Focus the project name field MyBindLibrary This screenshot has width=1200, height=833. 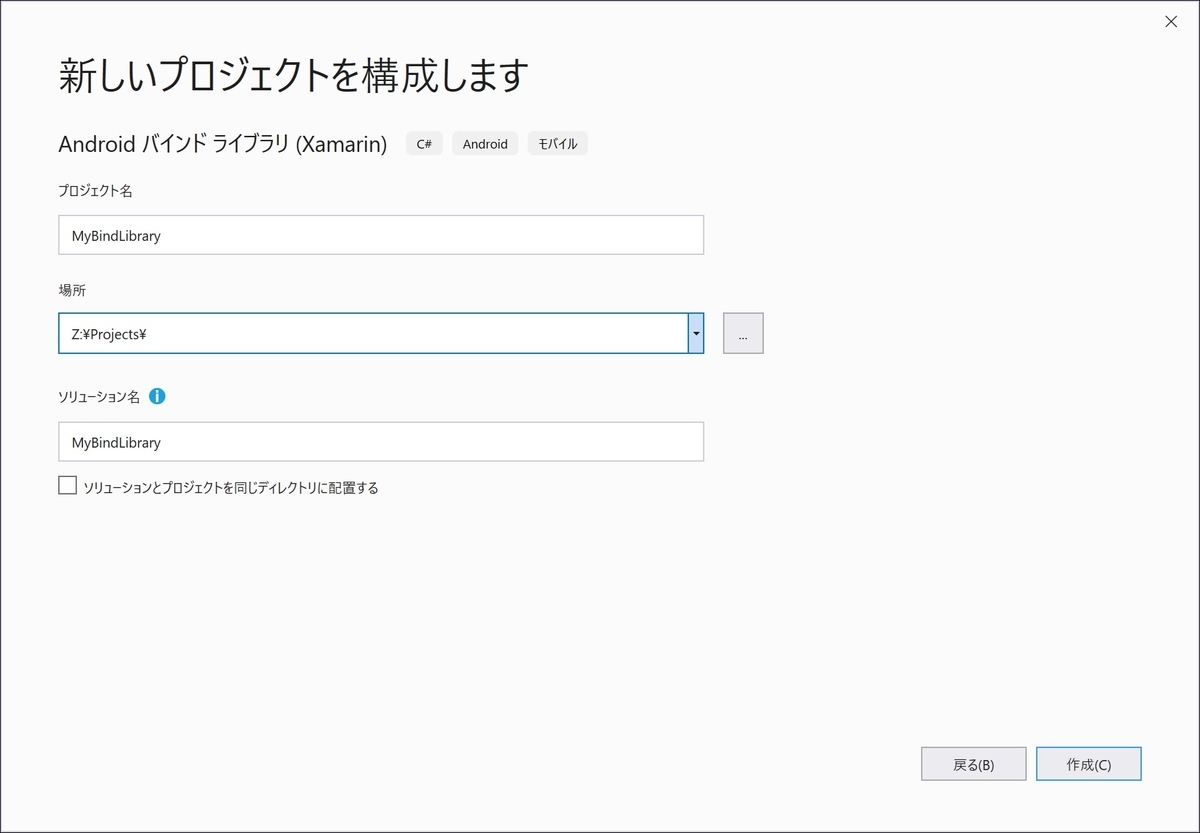[381, 235]
